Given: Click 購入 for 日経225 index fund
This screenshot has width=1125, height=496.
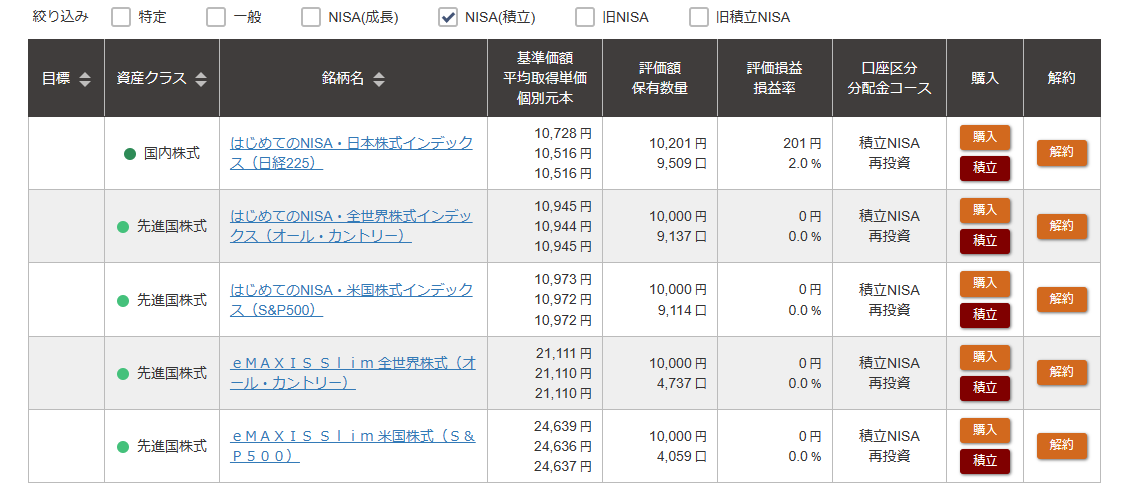Looking at the screenshot, I should coord(985,137).
